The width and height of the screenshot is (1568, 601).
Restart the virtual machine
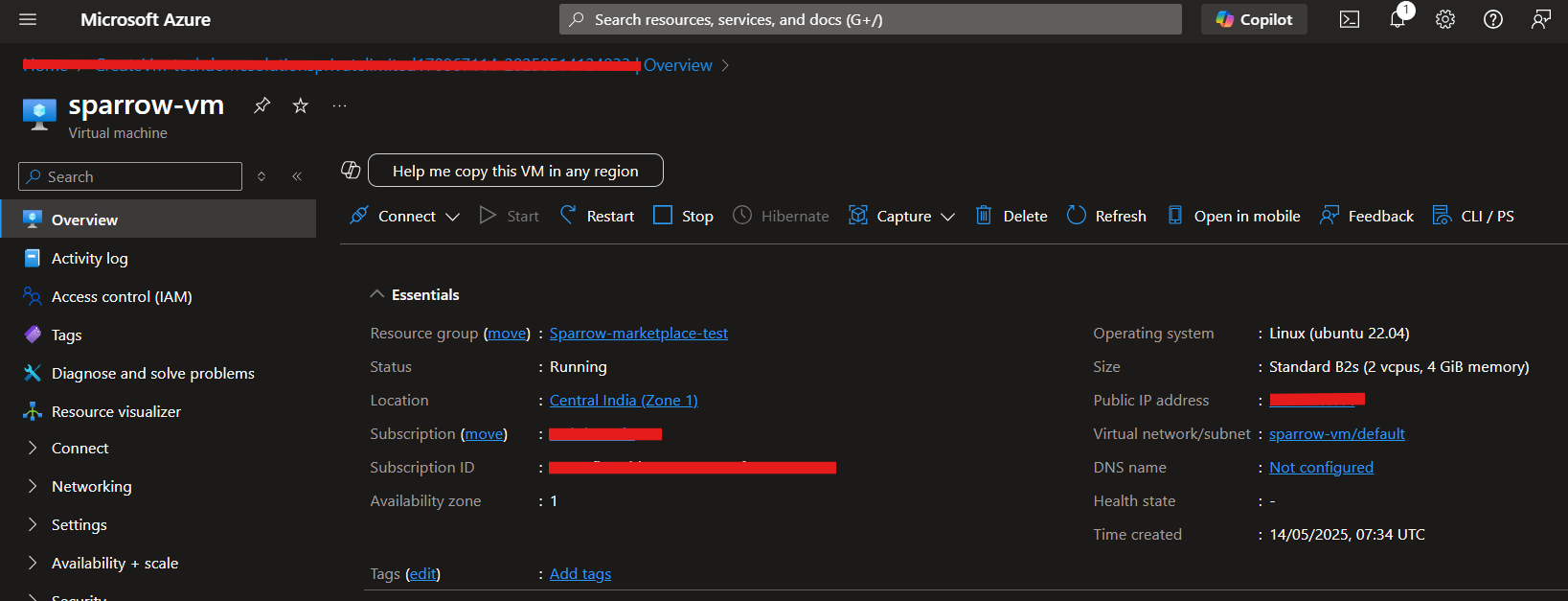click(x=598, y=216)
